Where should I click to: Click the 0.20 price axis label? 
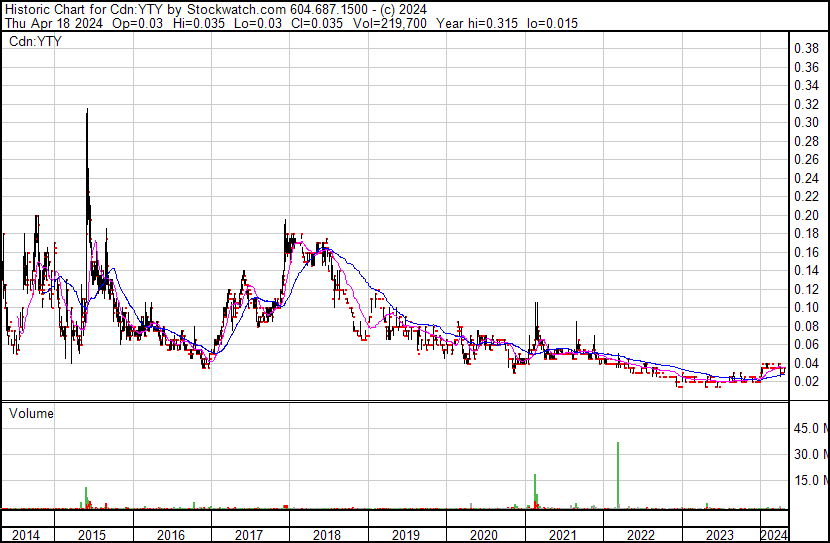tap(806, 215)
